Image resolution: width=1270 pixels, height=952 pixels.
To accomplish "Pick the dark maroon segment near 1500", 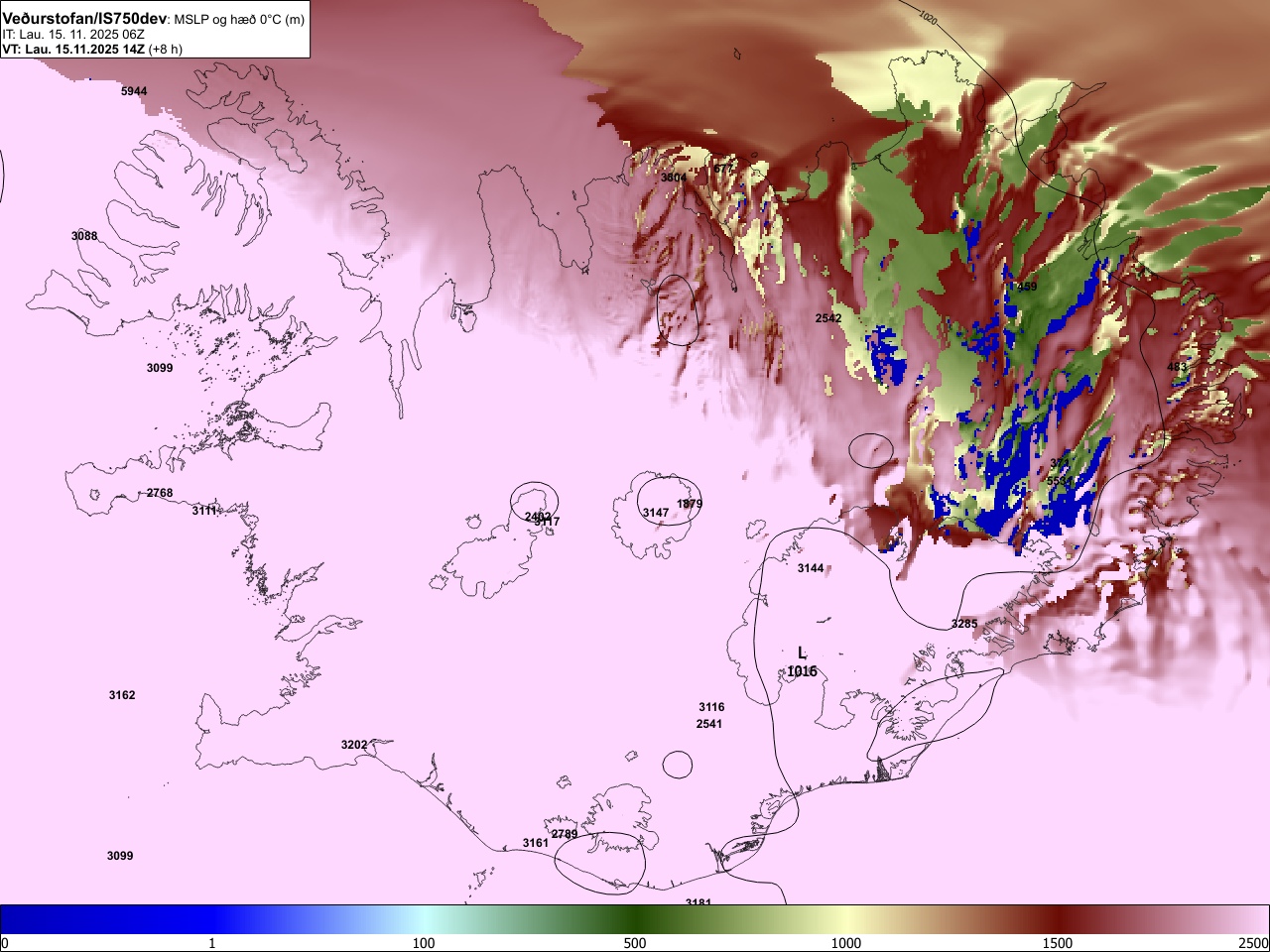I will pyautogui.click(x=1058, y=920).
